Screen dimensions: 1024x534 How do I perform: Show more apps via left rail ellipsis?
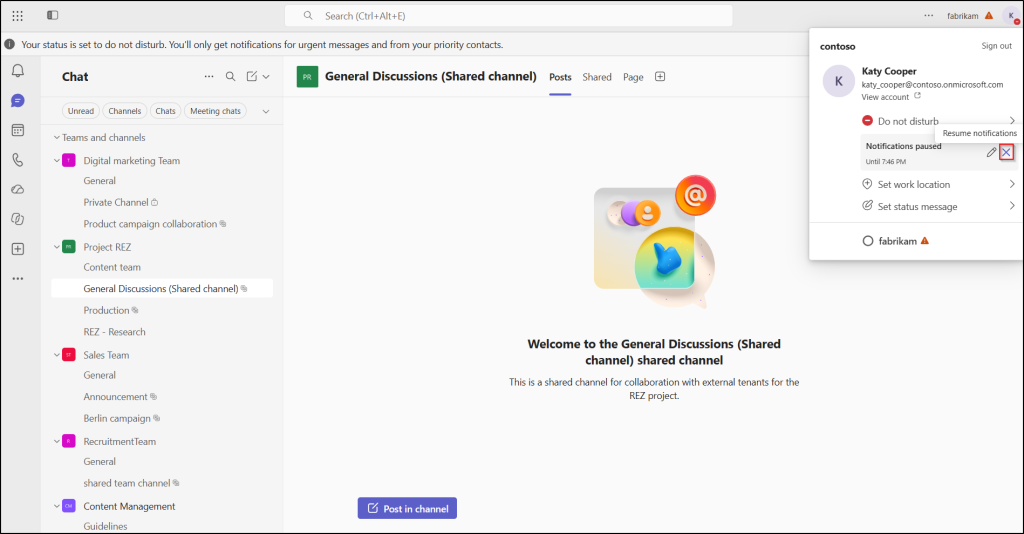18,279
